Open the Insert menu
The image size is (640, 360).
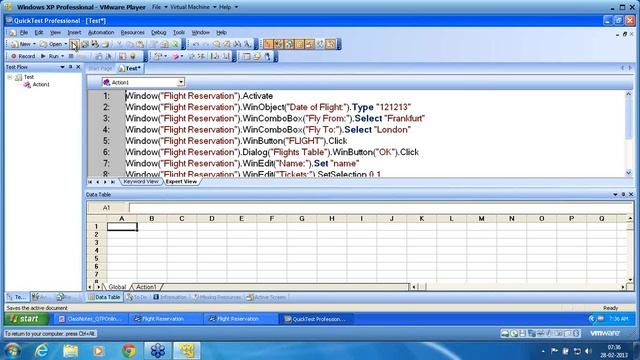pyautogui.click(x=74, y=32)
